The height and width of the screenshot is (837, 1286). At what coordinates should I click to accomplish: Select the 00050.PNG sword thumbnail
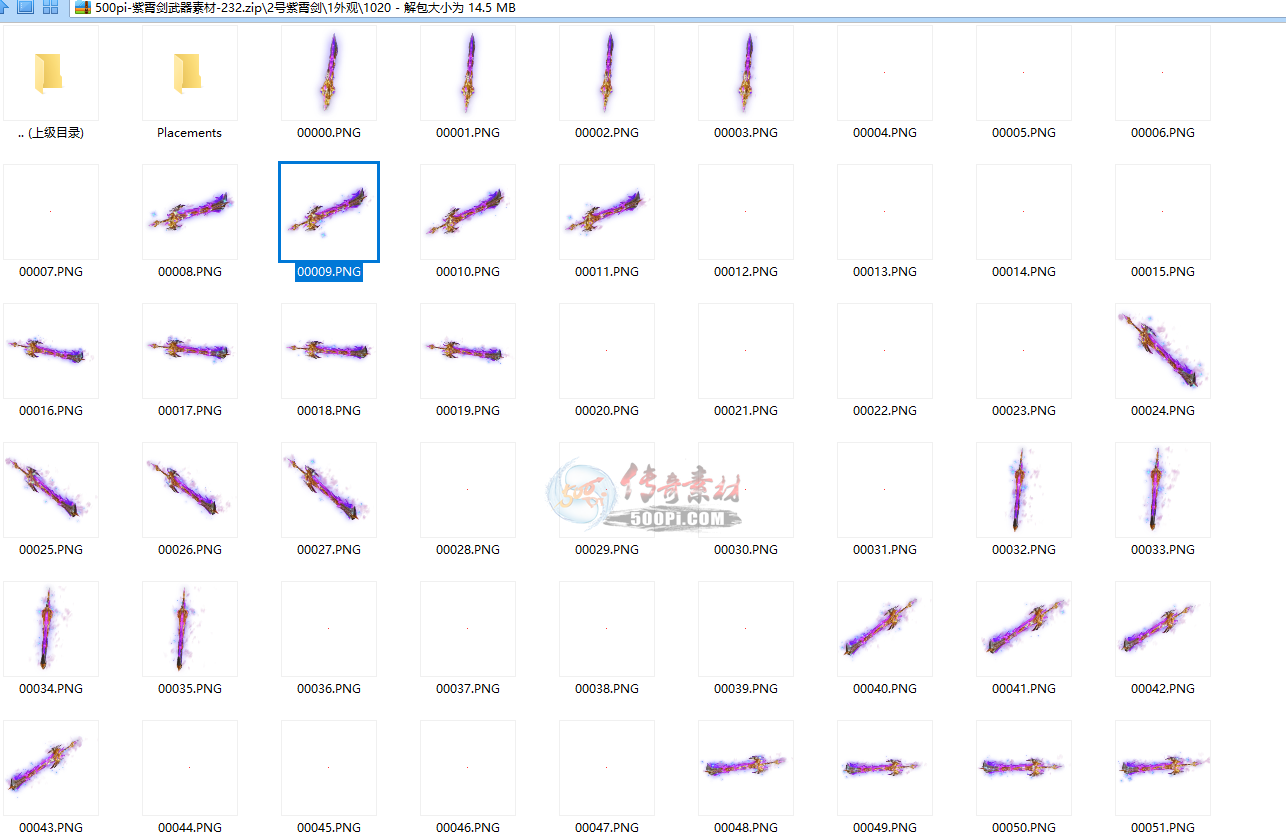coord(1024,768)
